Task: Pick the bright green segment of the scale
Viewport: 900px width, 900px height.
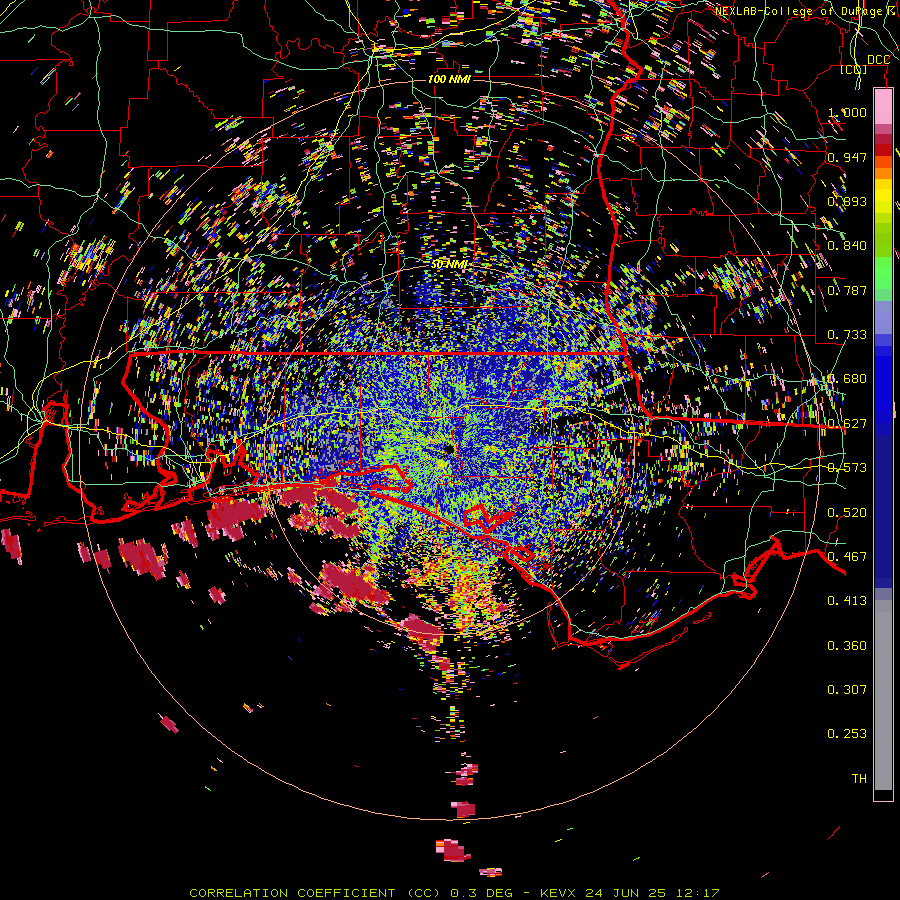Action: (x=883, y=273)
